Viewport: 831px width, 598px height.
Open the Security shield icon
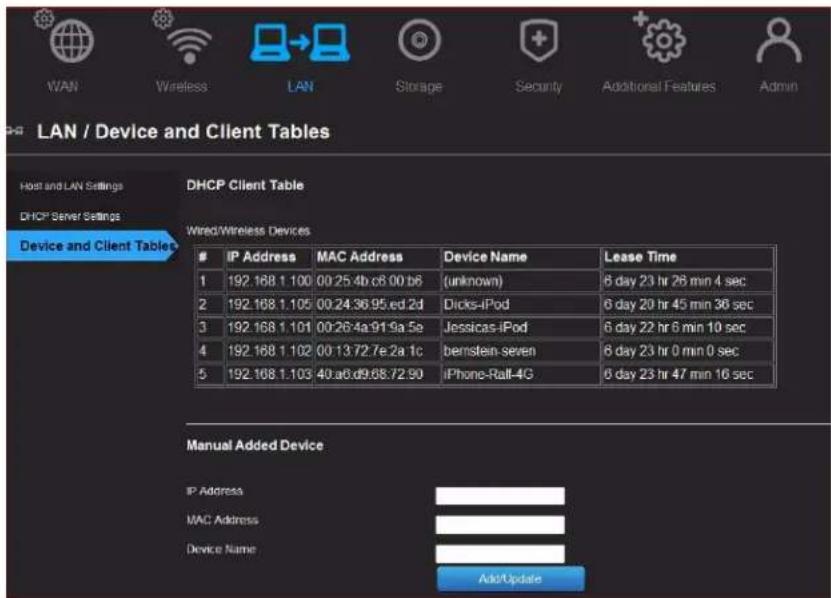tap(538, 40)
